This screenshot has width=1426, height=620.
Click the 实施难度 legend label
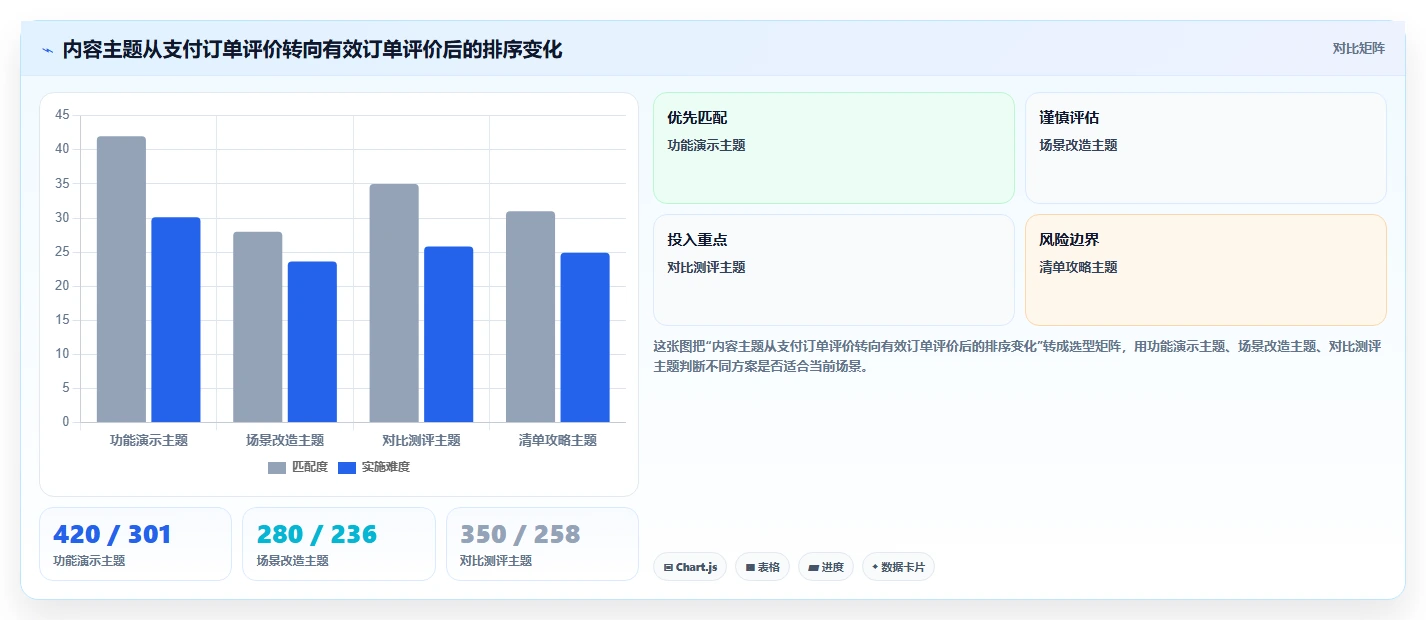385,467
